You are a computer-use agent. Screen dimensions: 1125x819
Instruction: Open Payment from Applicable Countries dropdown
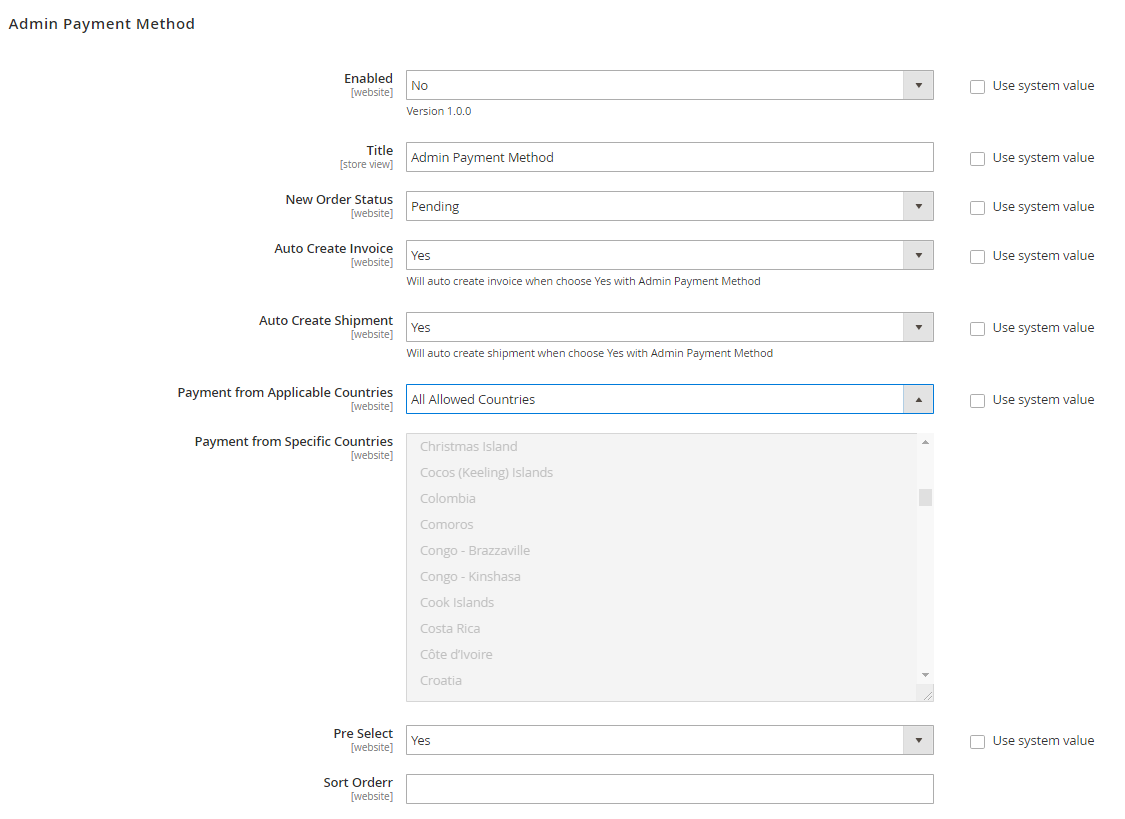point(669,400)
